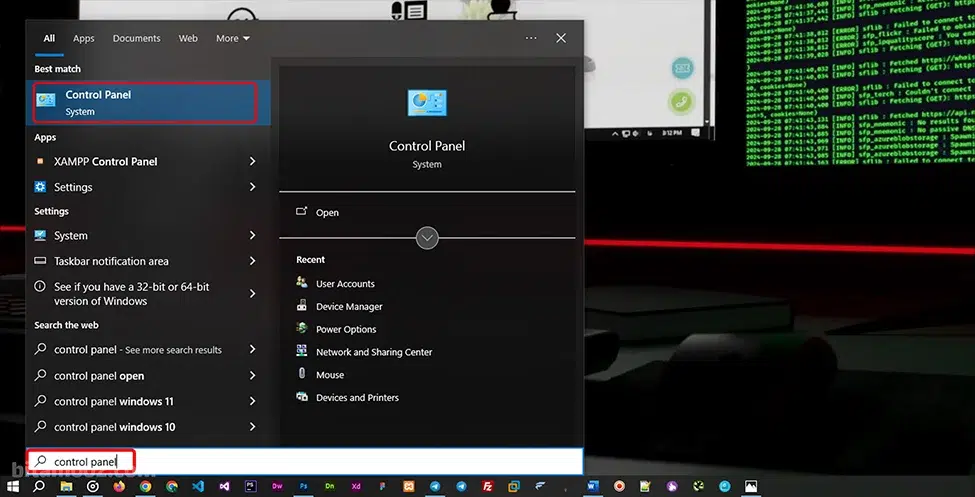Click the Open action for Control Panel
Image resolution: width=975 pixels, height=497 pixels.
click(x=327, y=212)
